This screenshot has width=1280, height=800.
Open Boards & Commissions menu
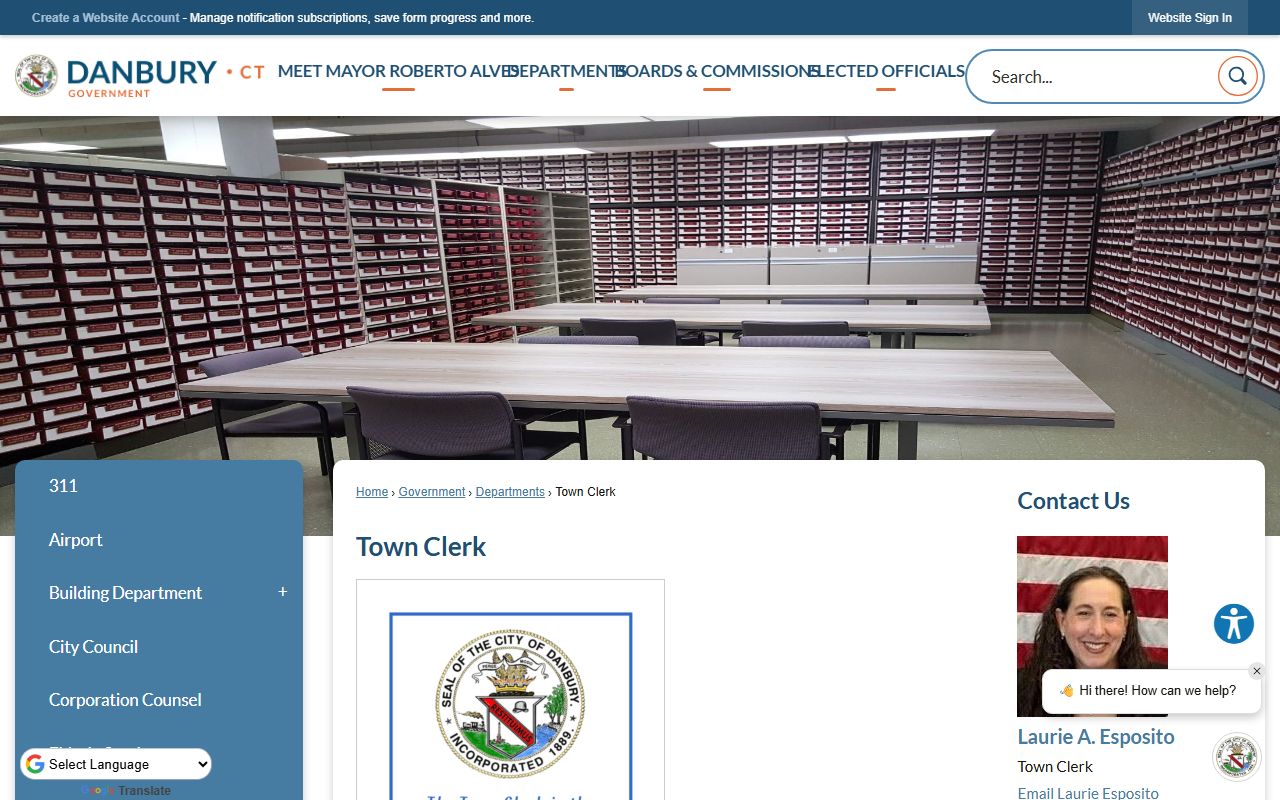(717, 71)
